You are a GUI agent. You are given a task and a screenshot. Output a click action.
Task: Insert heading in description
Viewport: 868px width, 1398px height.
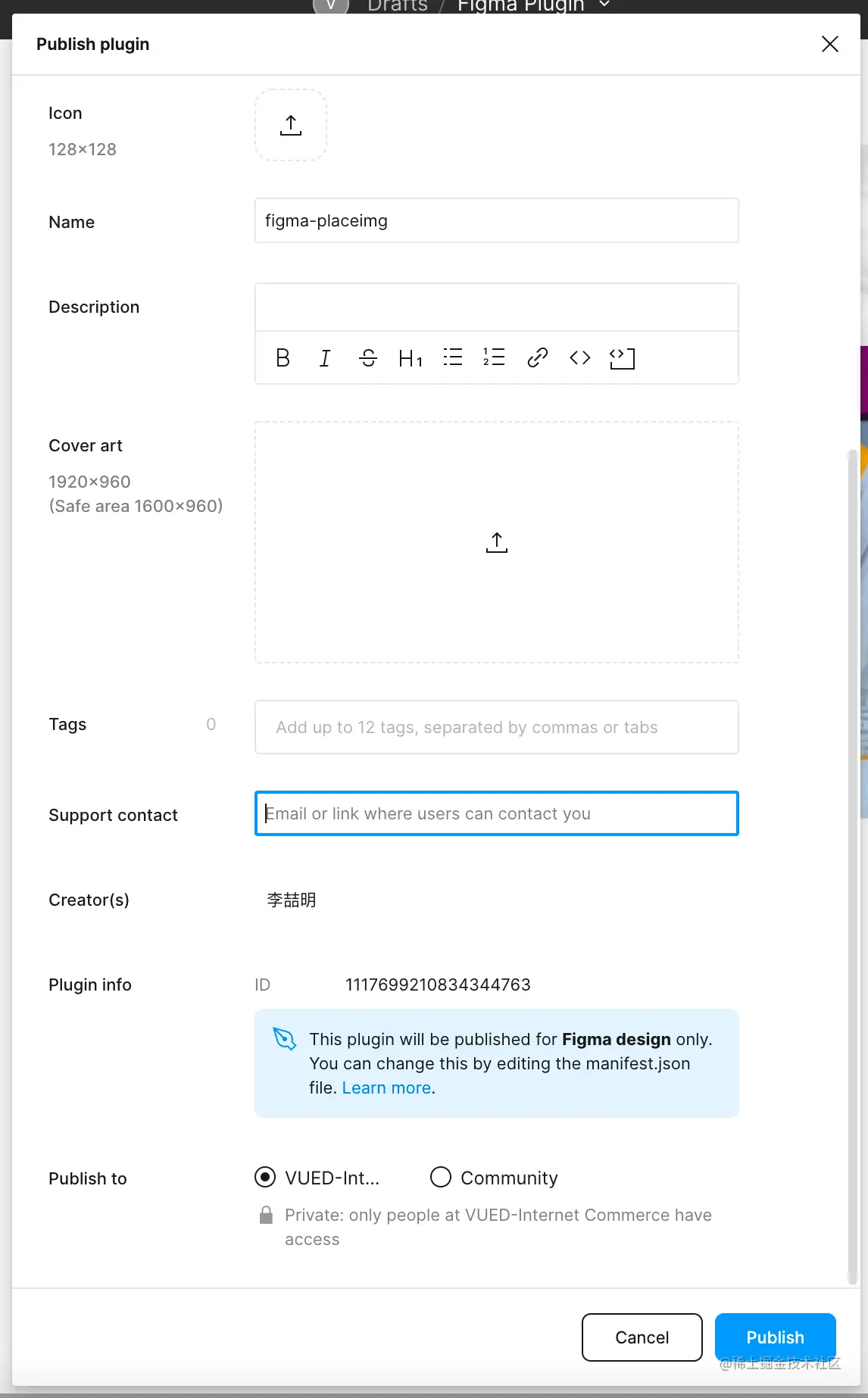[x=410, y=357]
